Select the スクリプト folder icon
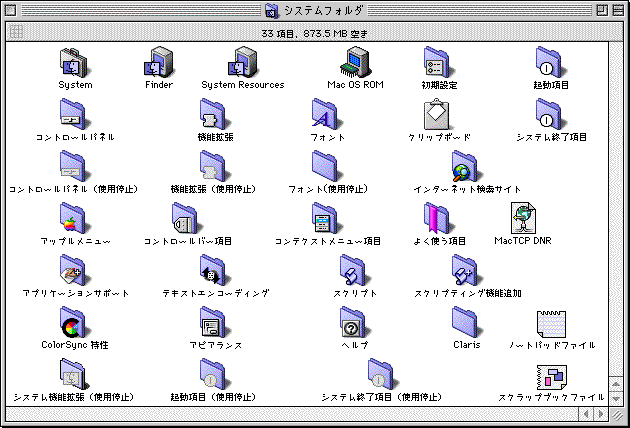Viewport: 630px width, 428px height. pyautogui.click(x=355, y=270)
